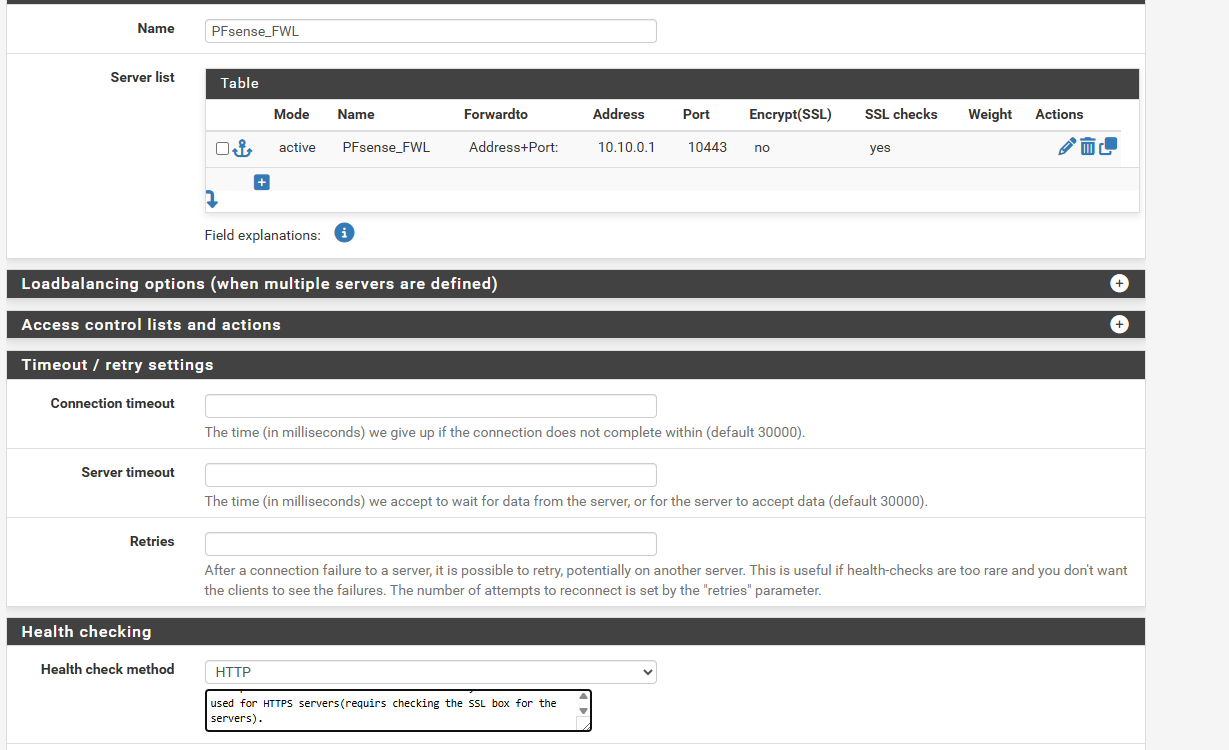This screenshot has height=750, width=1229.
Task: Click the 10443 port cell
Action: [707, 147]
